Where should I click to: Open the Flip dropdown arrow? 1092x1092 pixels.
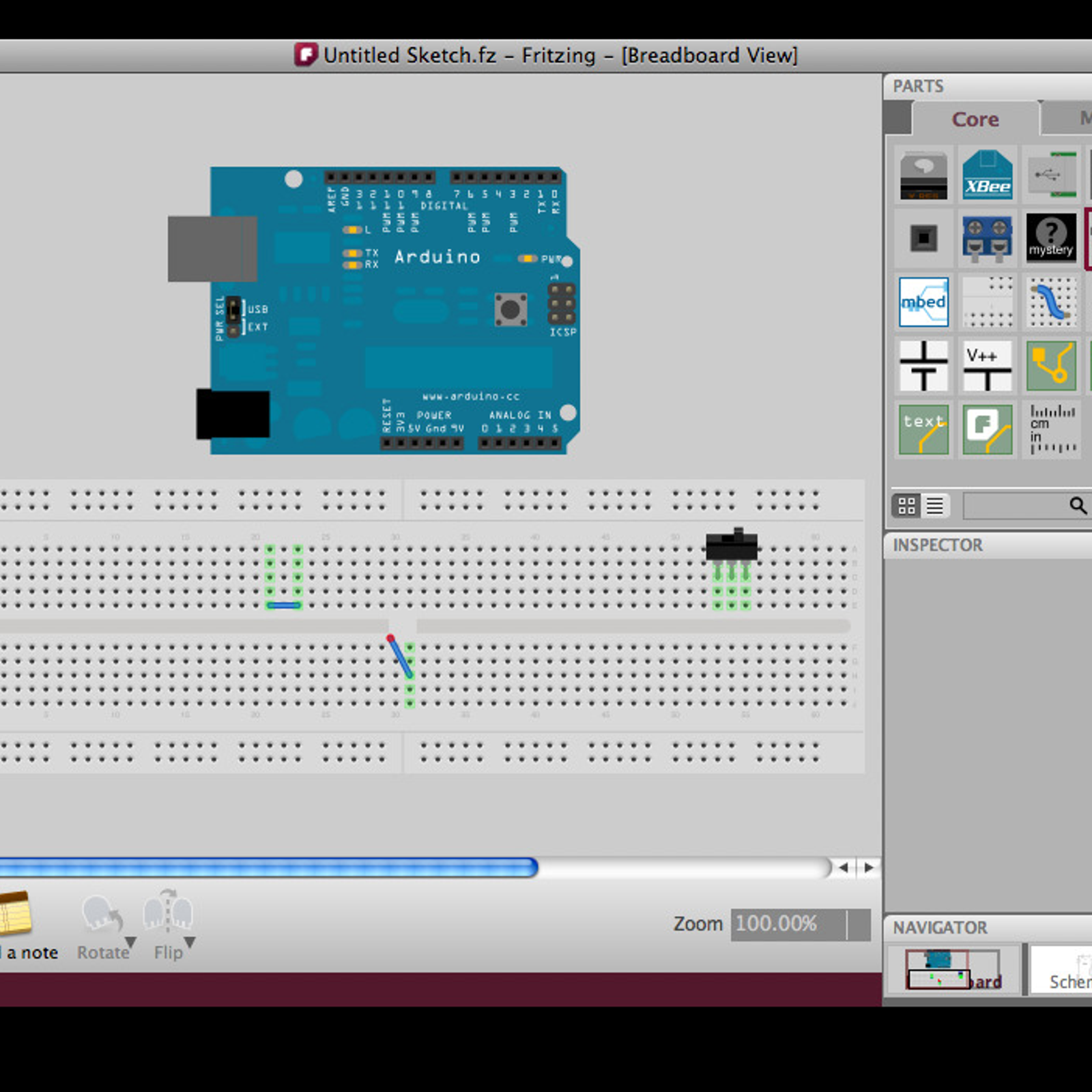[x=190, y=943]
